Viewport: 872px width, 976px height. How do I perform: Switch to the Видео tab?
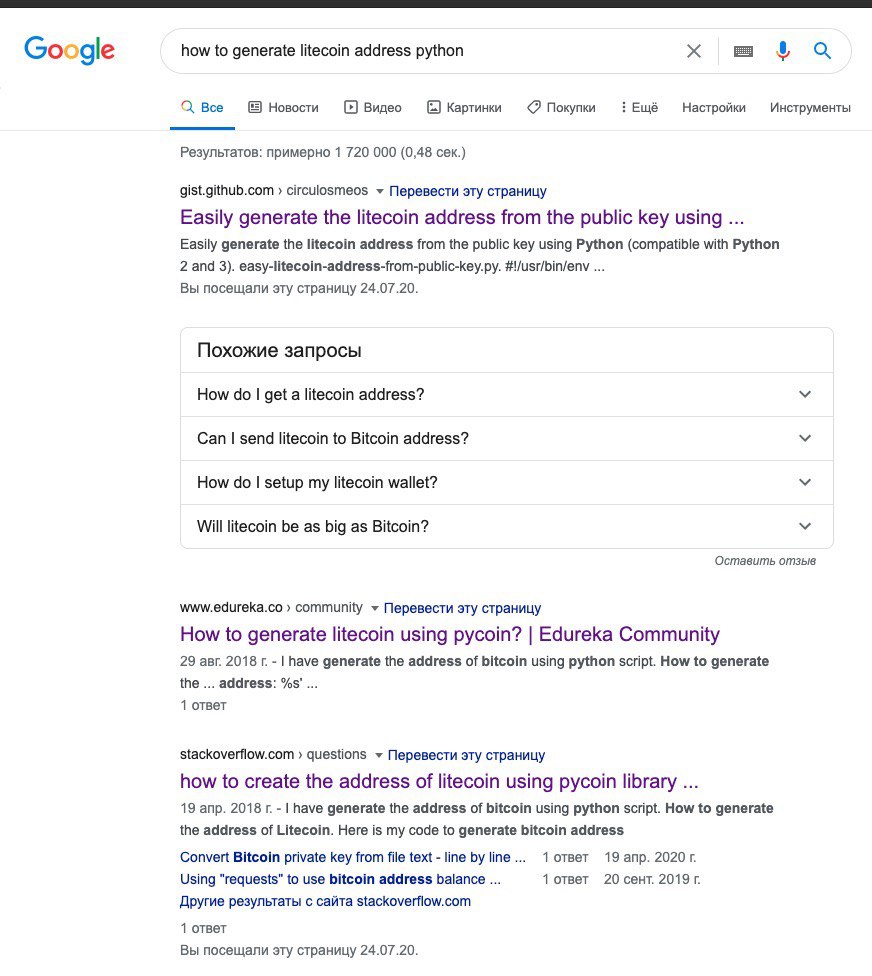coord(372,107)
